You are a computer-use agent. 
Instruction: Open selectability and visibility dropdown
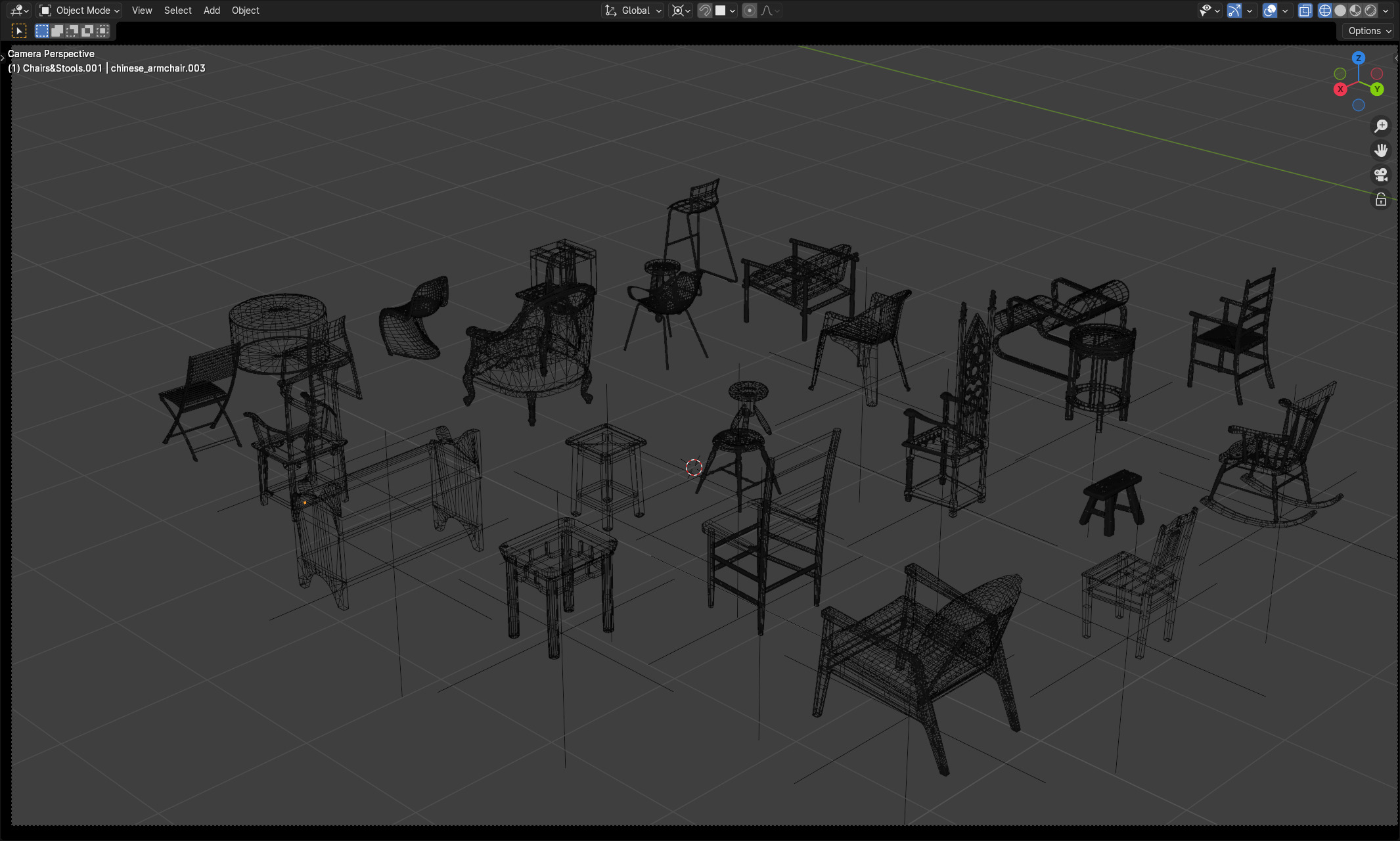[x=1209, y=11]
